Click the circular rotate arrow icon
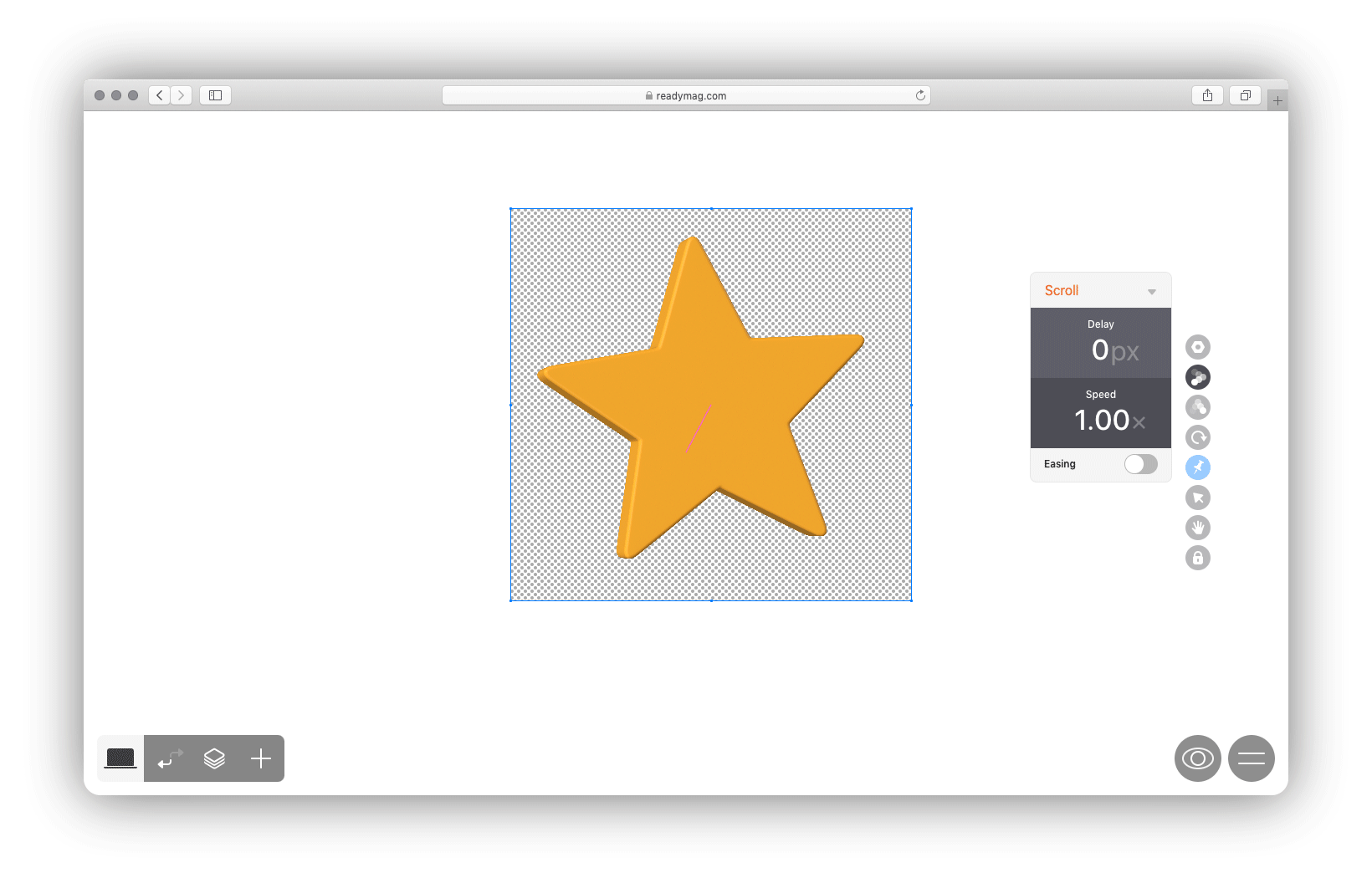The width and height of the screenshot is (1372, 878). pos(1198,437)
